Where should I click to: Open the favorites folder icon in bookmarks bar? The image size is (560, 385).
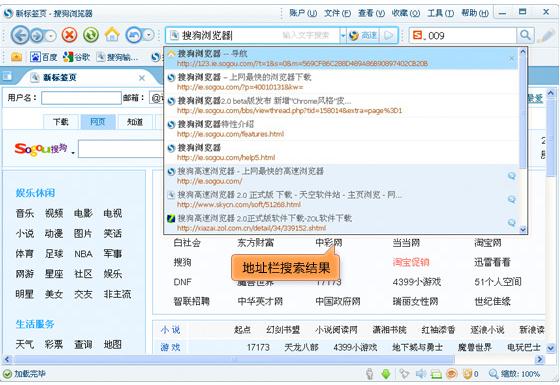click(16, 57)
